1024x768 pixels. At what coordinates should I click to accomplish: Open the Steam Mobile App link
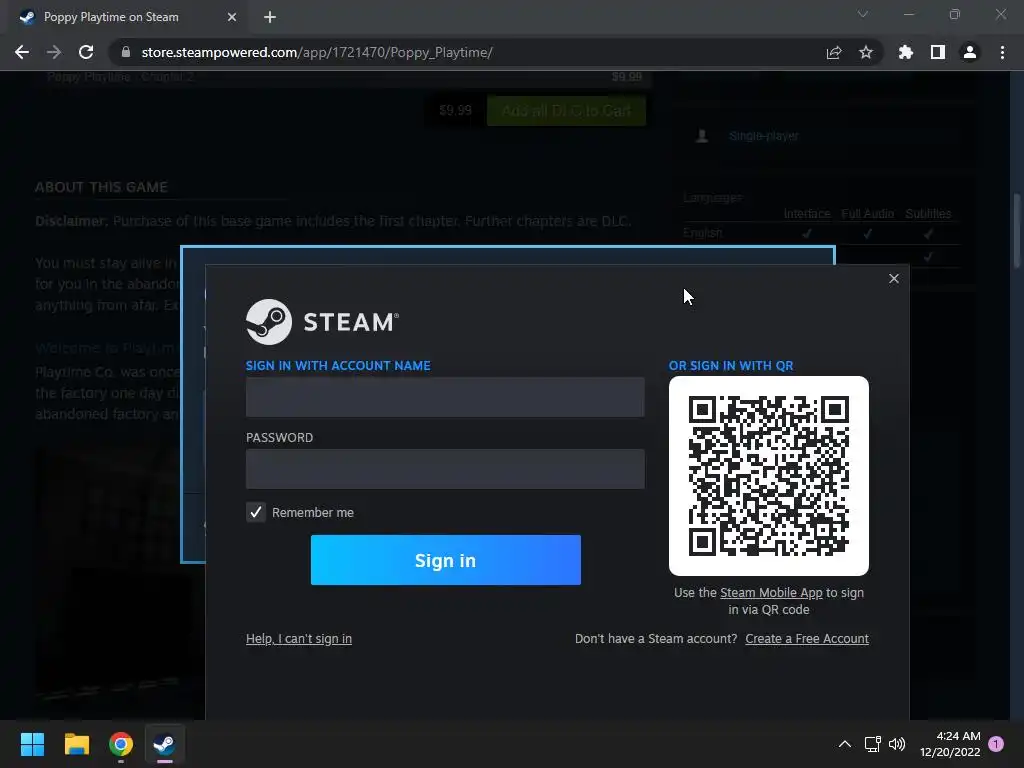pos(771,592)
